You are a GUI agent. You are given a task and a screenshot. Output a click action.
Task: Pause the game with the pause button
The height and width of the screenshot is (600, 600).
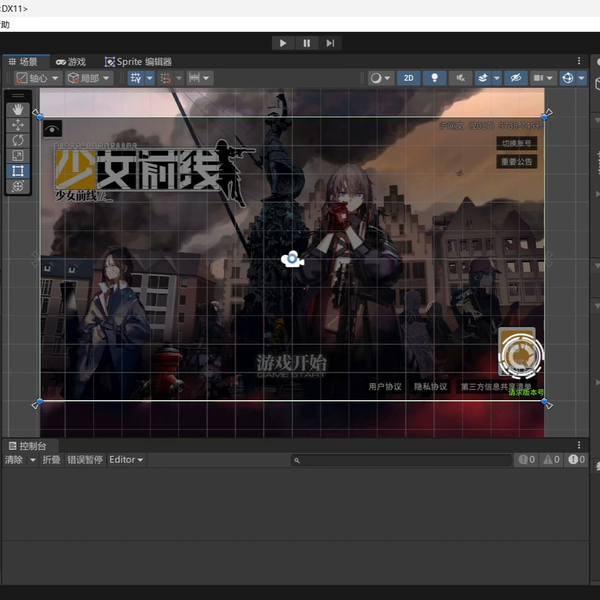tap(307, 43)
